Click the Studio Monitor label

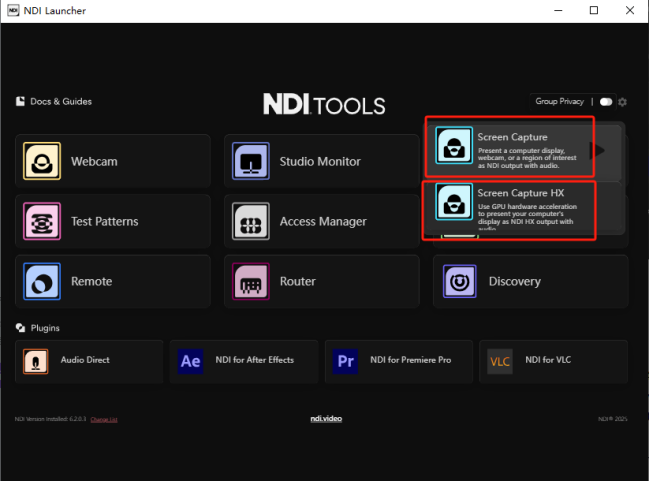320,161
